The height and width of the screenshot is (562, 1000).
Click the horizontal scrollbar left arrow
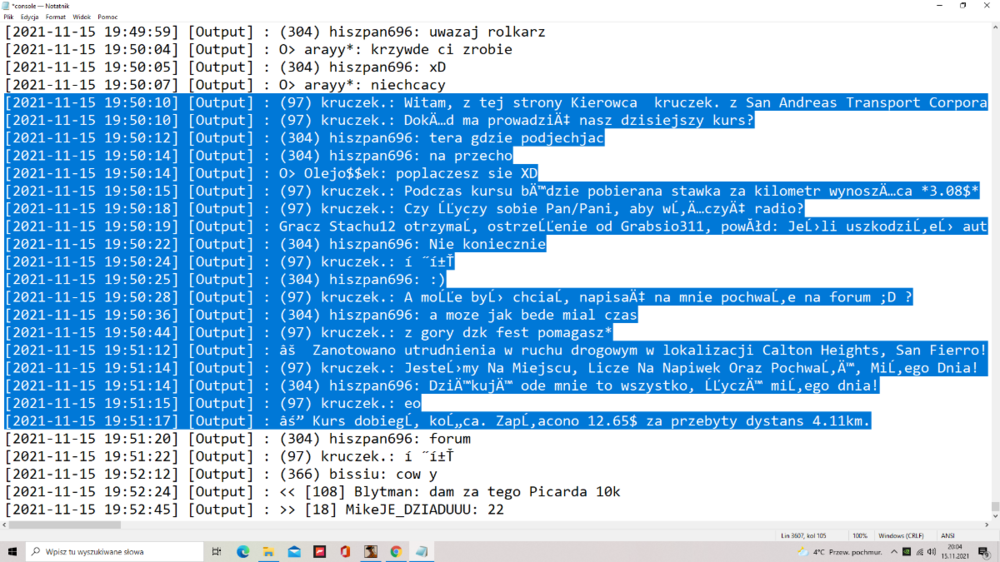(x=4, y=525)
